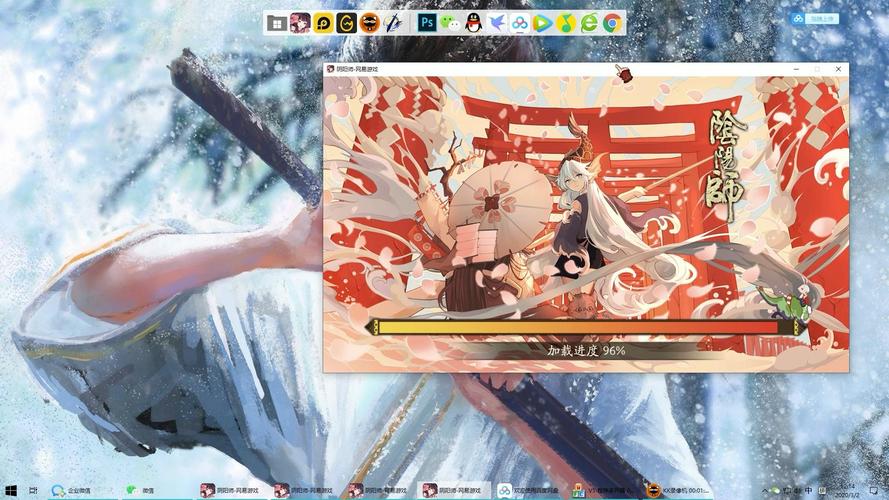Close the Onmyoji game window
Viewport: 889px width, 500px height.
click(838, 69)
